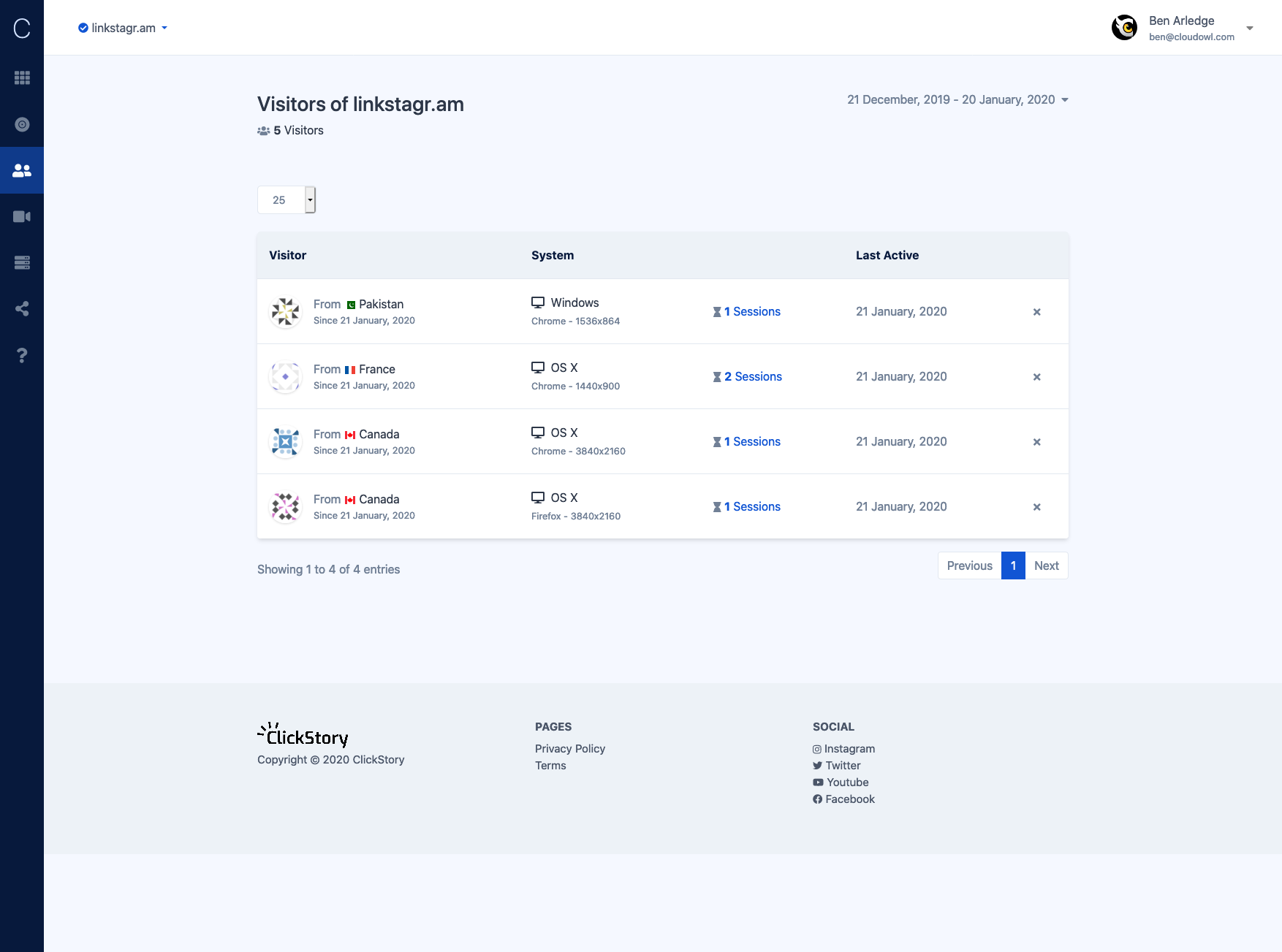This screenshot has height=952, width=1282.
Task: Click the Next pagination button
Action: (1046, 566)
